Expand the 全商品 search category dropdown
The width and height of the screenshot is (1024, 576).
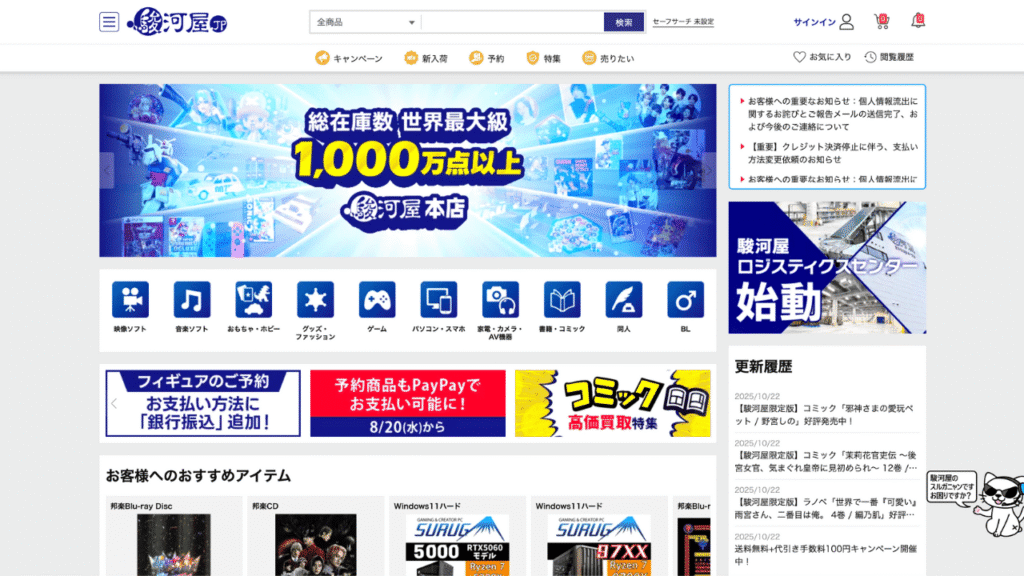(x=365, y=22)
